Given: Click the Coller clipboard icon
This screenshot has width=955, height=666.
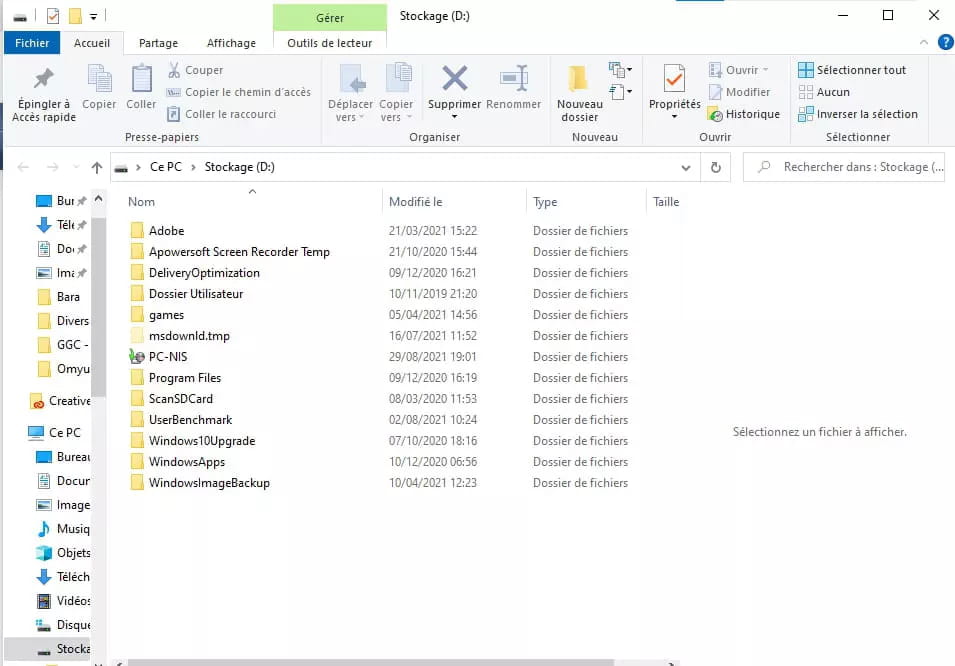Looking at the screenshot, I should 141,79.
